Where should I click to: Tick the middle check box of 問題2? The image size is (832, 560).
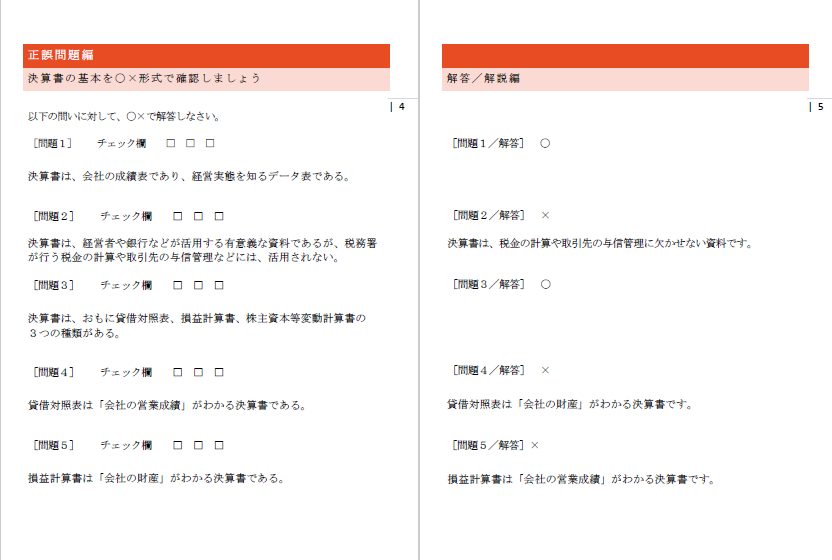pyautogui.click(x=198, y=216)
